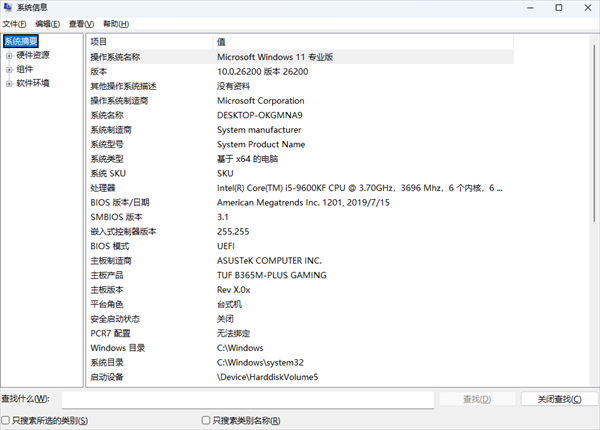Click the 项目 column header
Viewport: 600px width, 430px height.
coord(151,42)
